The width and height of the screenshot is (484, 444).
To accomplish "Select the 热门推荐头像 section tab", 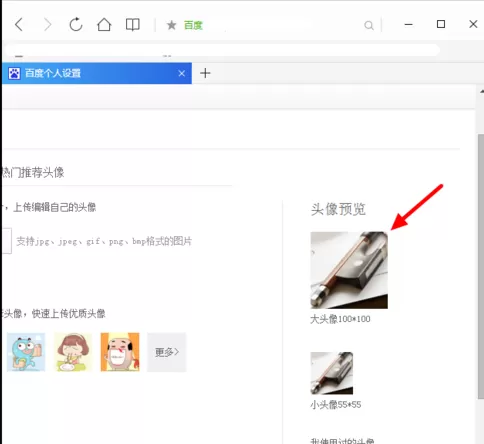I will click(x=33, y=173).
